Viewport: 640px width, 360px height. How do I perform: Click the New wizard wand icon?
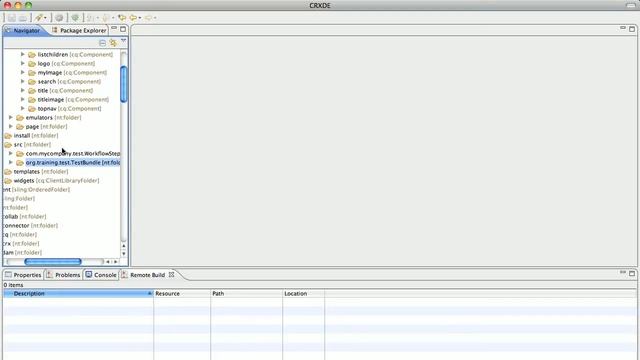click(38, 18)
